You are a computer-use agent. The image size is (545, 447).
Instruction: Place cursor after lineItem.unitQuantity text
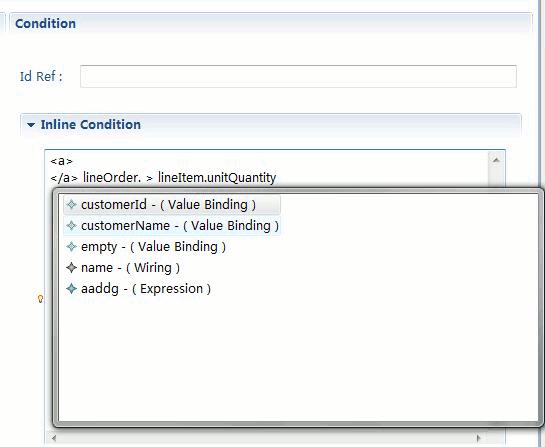pos(277,178)
